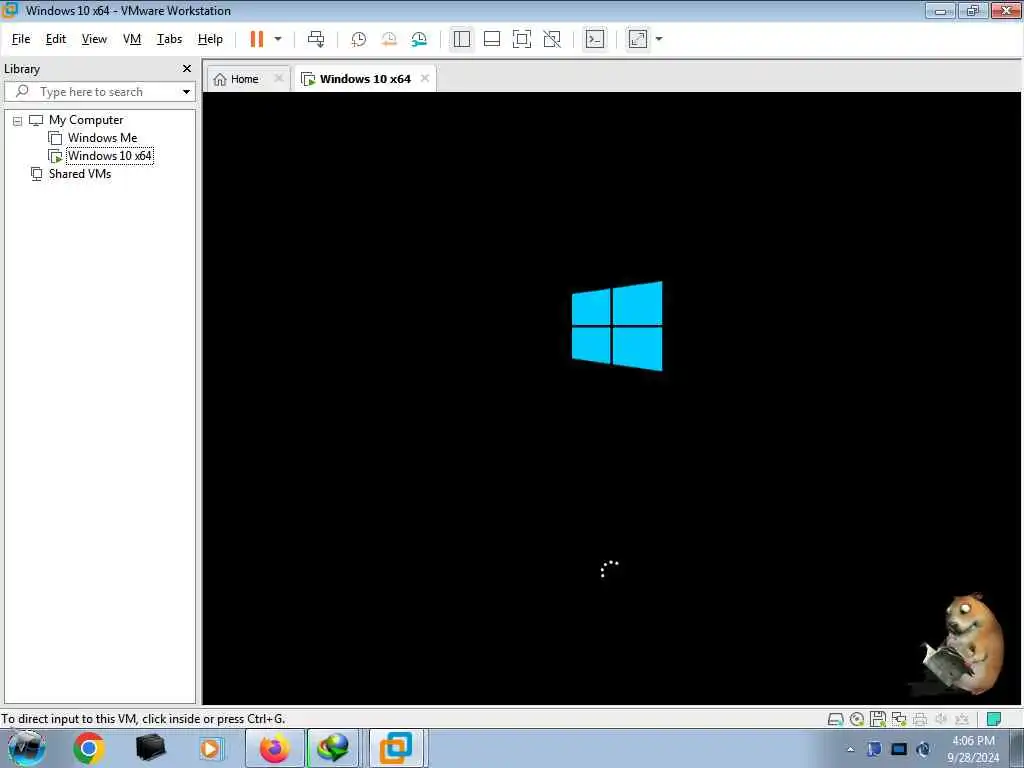1024x768 pixels.
Task: Open the power options dropdown arrow
Action: [x=278, y=39]
